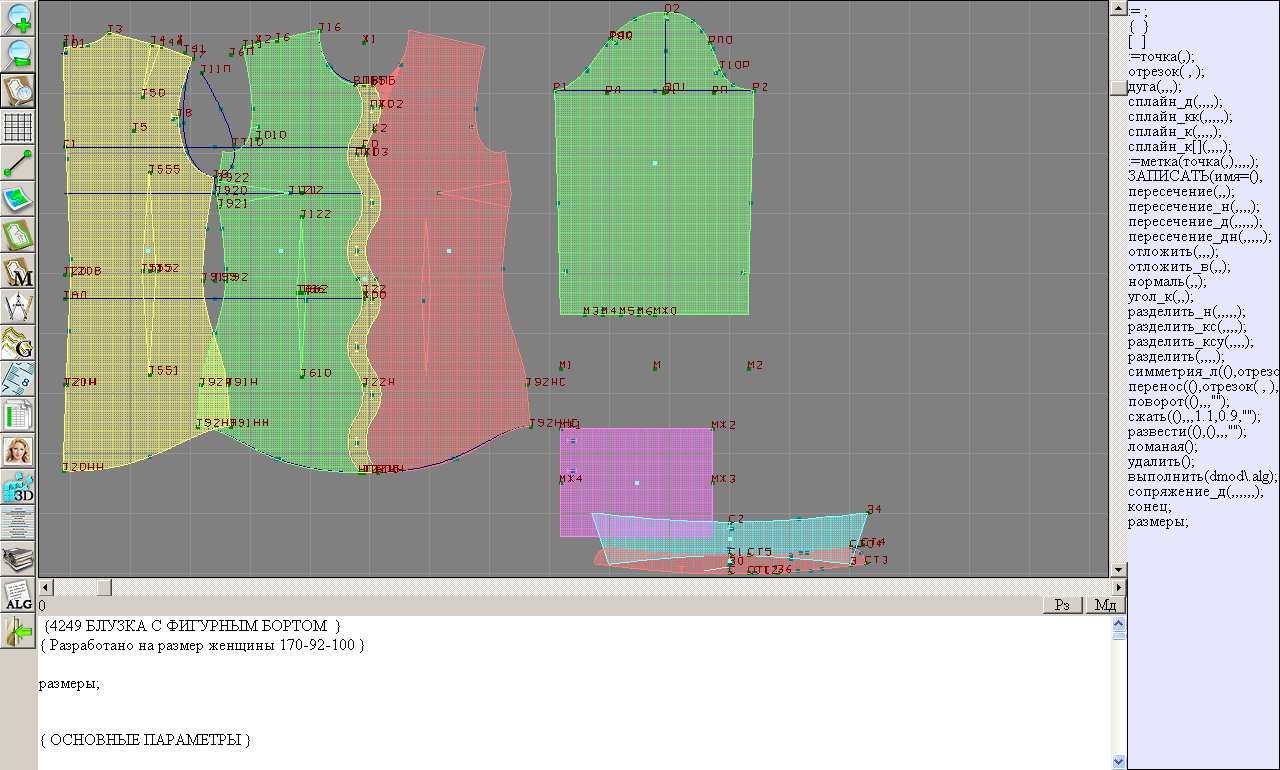The height and width of the screenshot is (770, 1280).
Task: Click the compass drafting tool icon
Action: point(19,307)
